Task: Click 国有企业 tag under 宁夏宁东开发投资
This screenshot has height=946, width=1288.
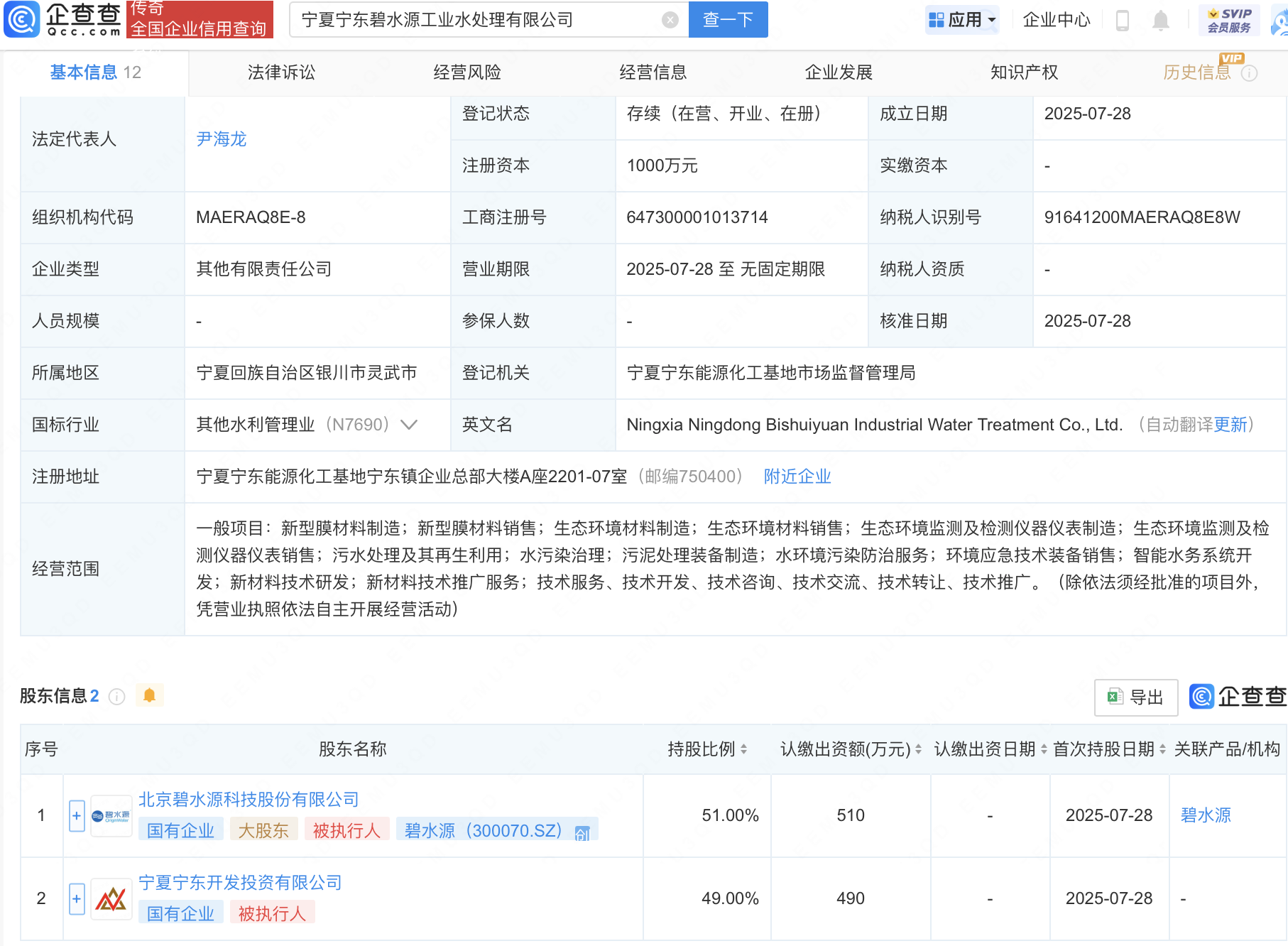Action: click(180, 914)
